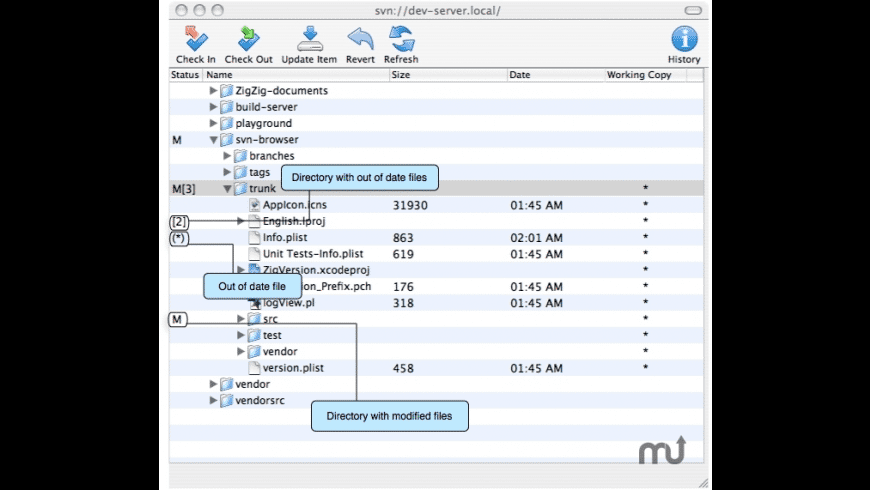
Task: Select the build-server folder icon
Action: tap(226, 107)
